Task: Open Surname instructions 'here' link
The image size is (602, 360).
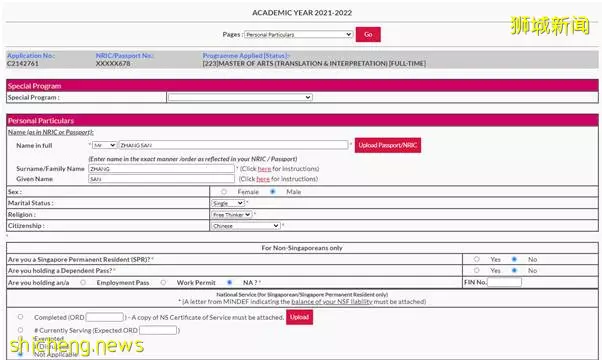Action: pos(264,169)
